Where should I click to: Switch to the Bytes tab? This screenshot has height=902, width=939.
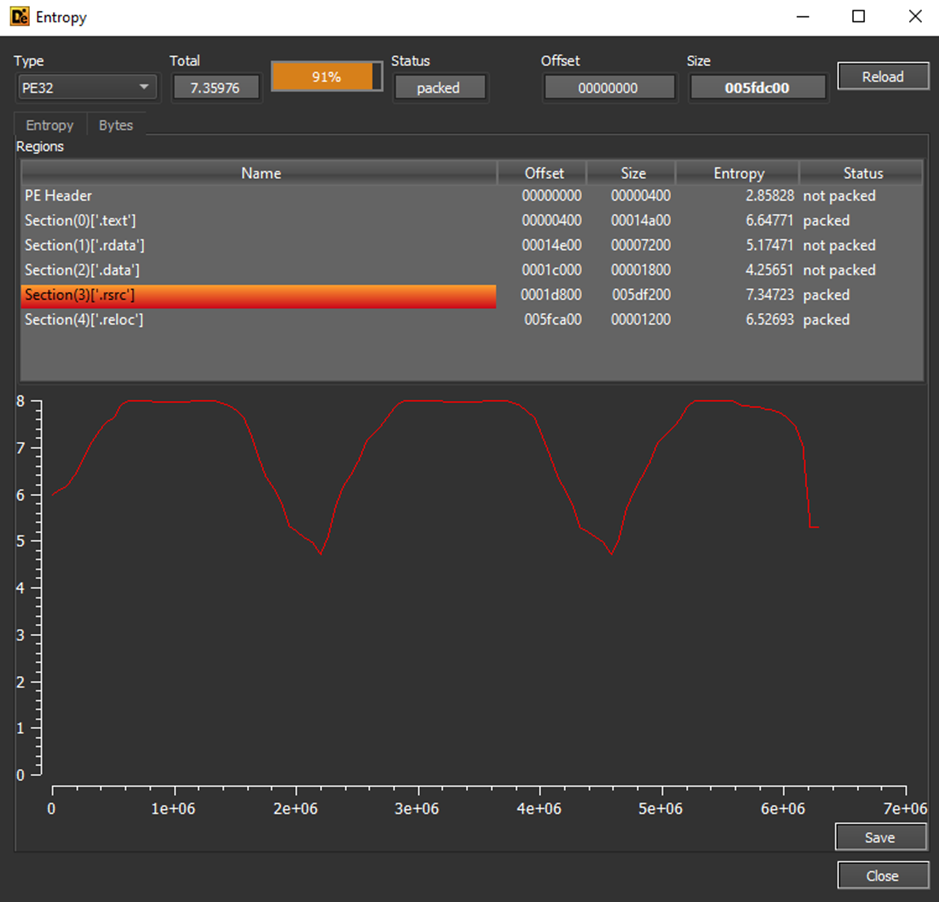tap(116, 125)
